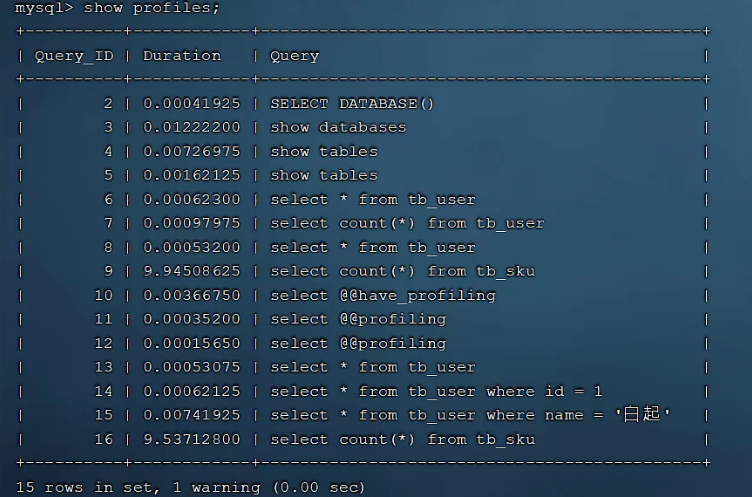Screen dimensions: 752x497
Task: Click 'select count(*) from tb_sku' in row 16
Action: [x=402, y=439]
